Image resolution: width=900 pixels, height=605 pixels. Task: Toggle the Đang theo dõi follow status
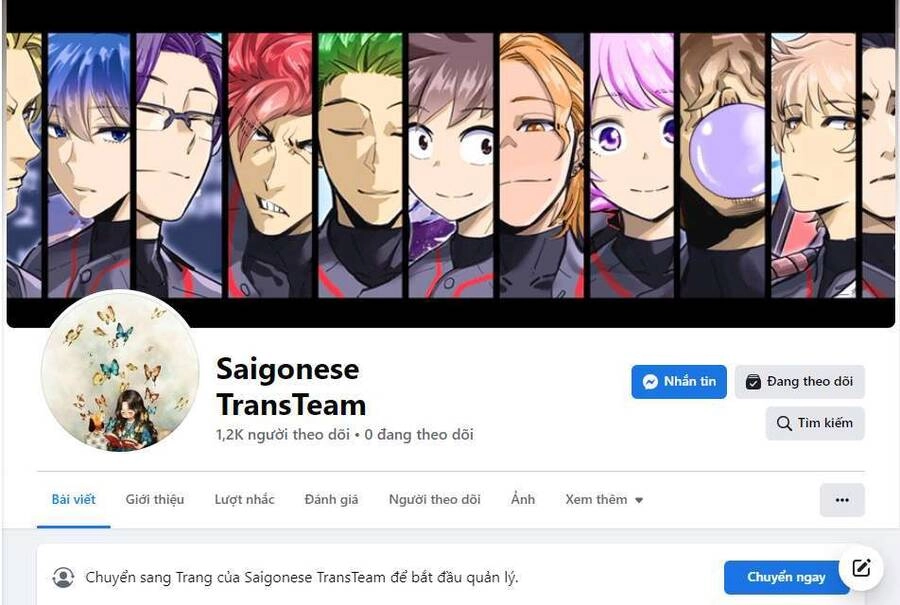(x=800, y=382)
